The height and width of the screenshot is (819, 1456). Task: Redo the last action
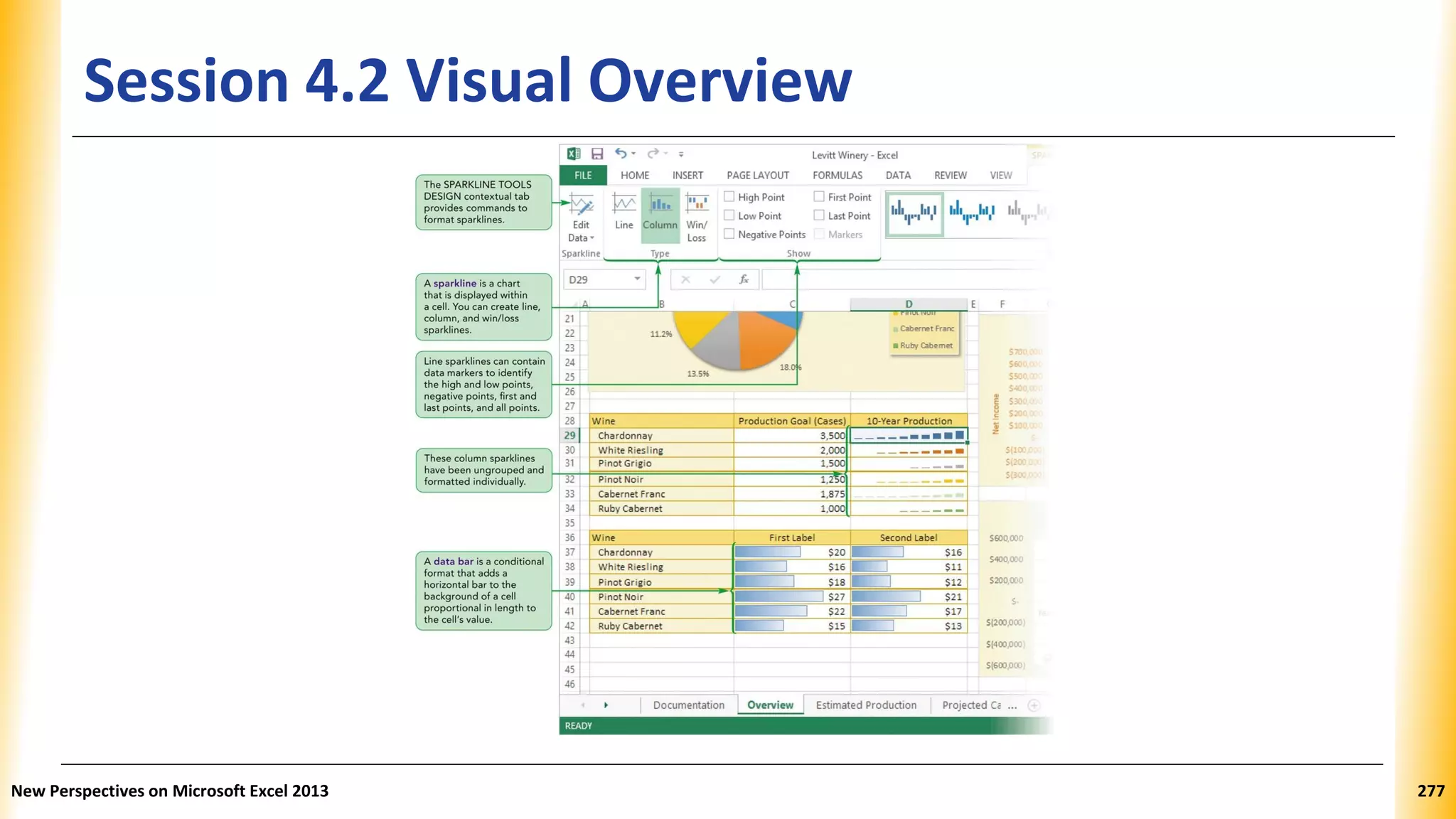tap(653, 154)
